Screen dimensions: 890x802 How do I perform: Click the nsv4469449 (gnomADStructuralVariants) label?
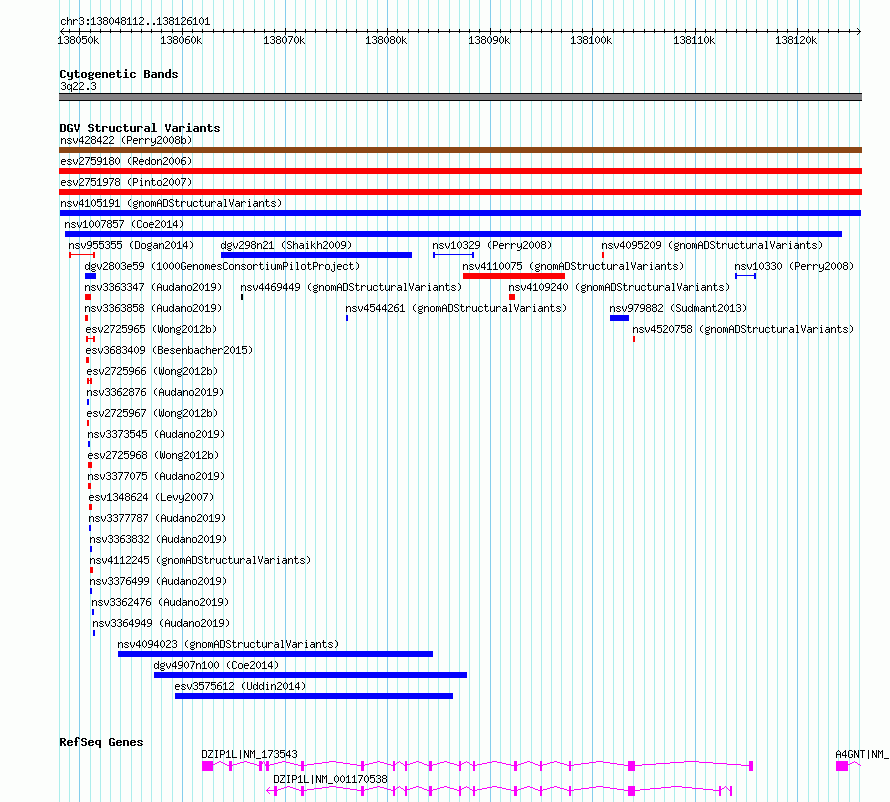(351, 287)
